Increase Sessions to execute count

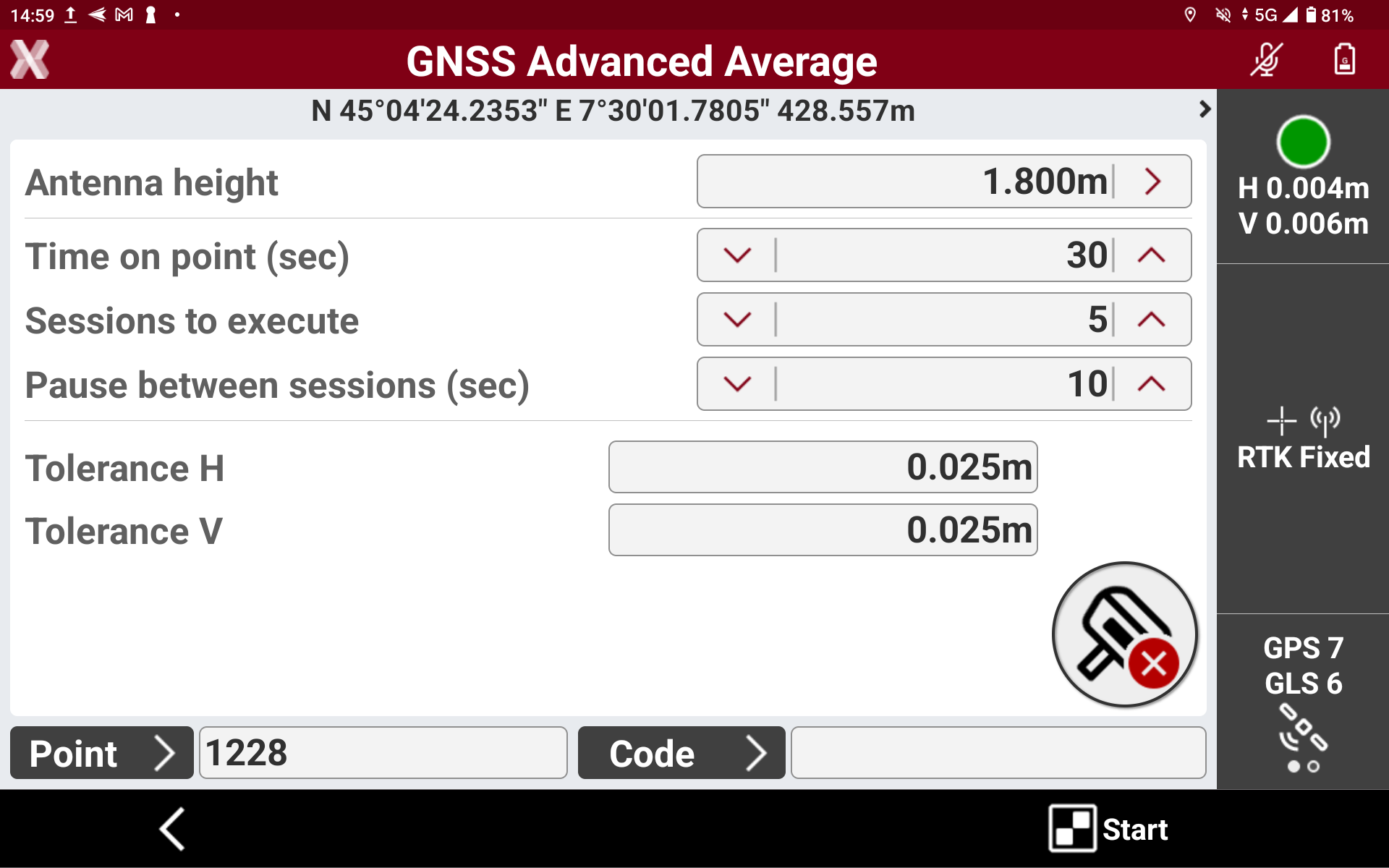1151,320
